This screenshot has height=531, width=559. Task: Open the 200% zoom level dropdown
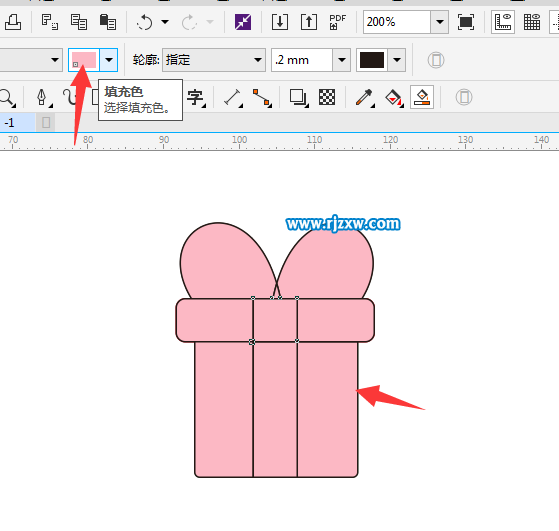click(x=440, y=22)
